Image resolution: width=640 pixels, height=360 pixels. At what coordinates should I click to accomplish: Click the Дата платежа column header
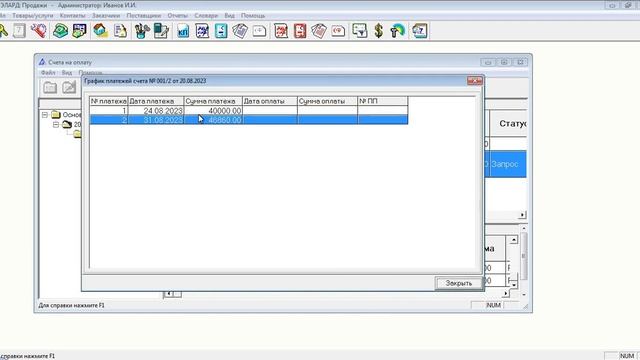coord(156,101)
